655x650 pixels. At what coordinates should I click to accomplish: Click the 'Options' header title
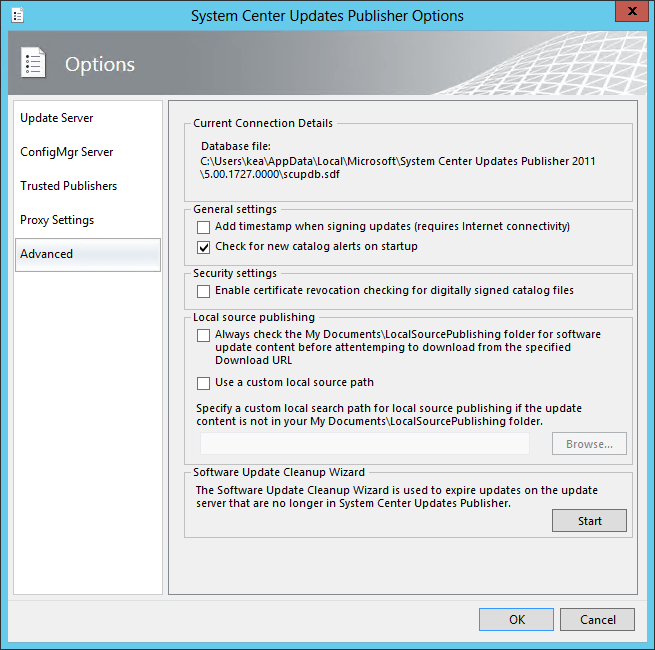(x=100, y=64)
